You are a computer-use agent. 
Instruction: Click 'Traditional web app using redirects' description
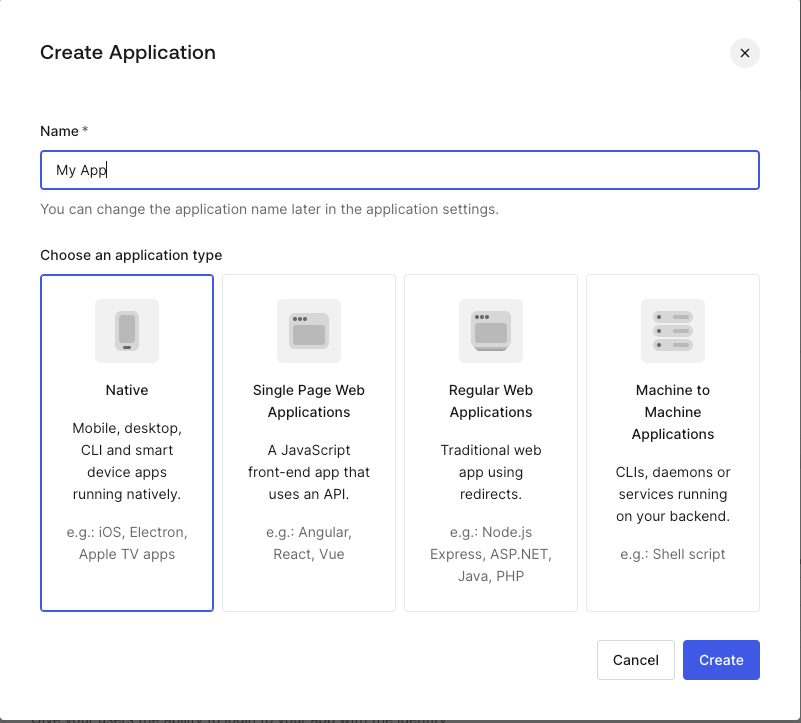tap(490, 472)
